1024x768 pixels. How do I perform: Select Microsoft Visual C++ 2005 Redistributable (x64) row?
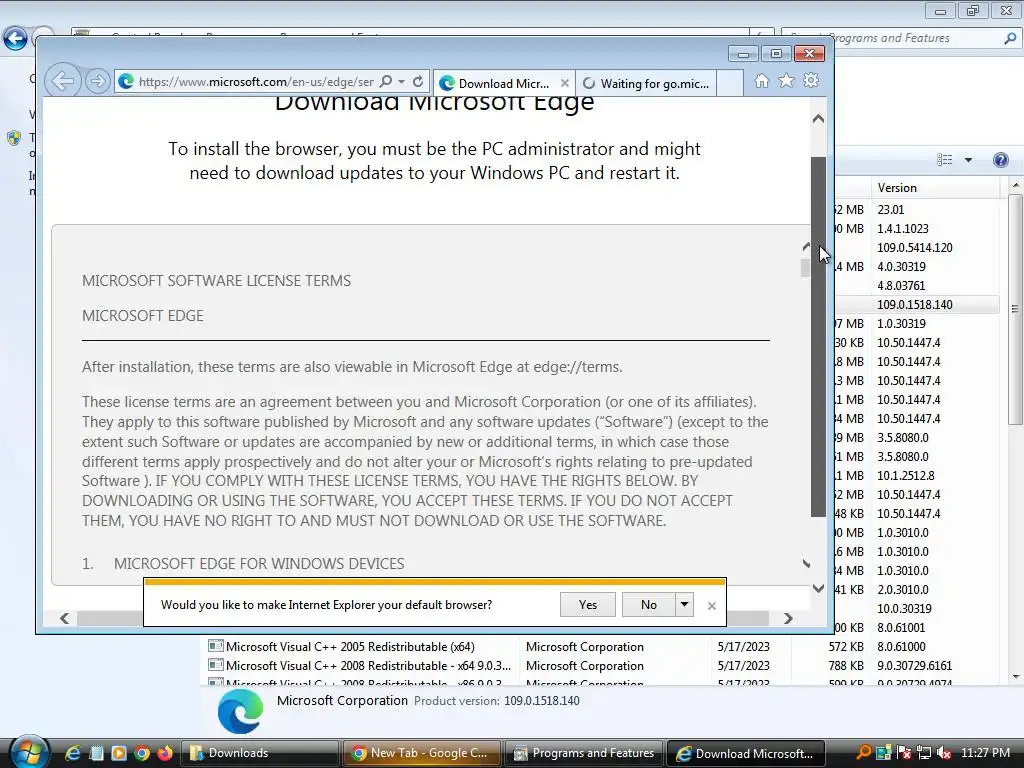click(601, 647)
